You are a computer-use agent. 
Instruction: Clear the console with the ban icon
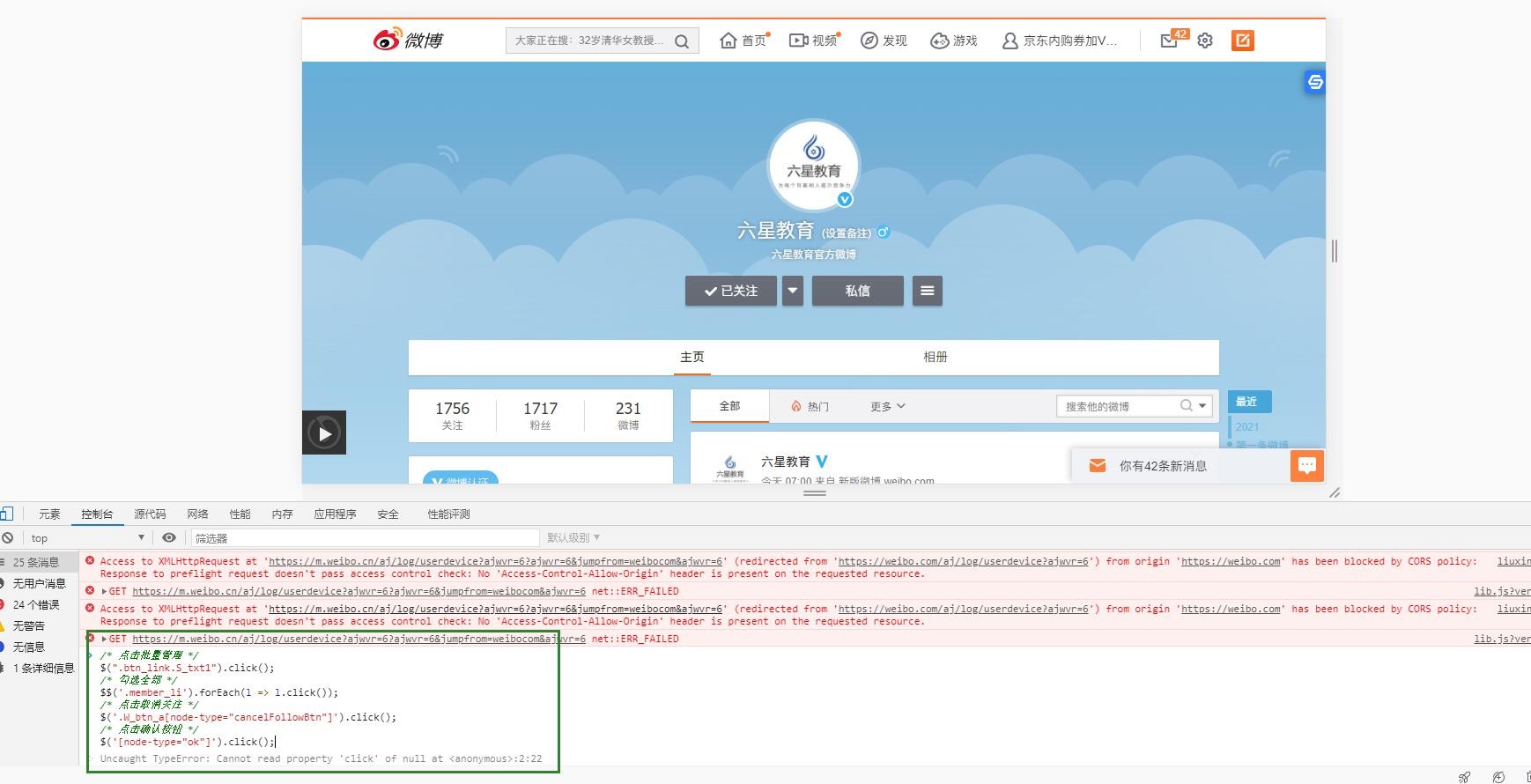[x=7, y=537]
